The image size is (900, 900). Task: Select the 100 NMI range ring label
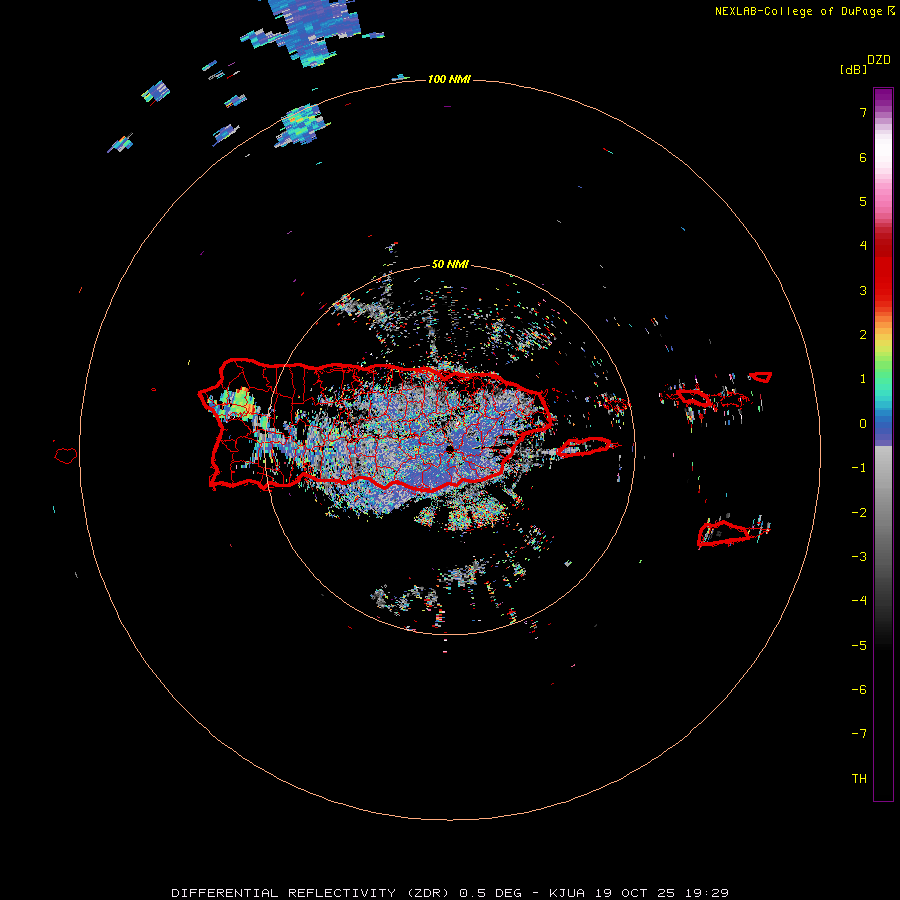pyautogui.click(x=449, y=79)
